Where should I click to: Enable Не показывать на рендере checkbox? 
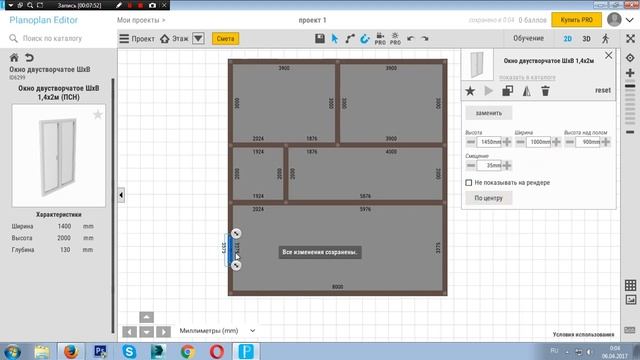[469, 182]
